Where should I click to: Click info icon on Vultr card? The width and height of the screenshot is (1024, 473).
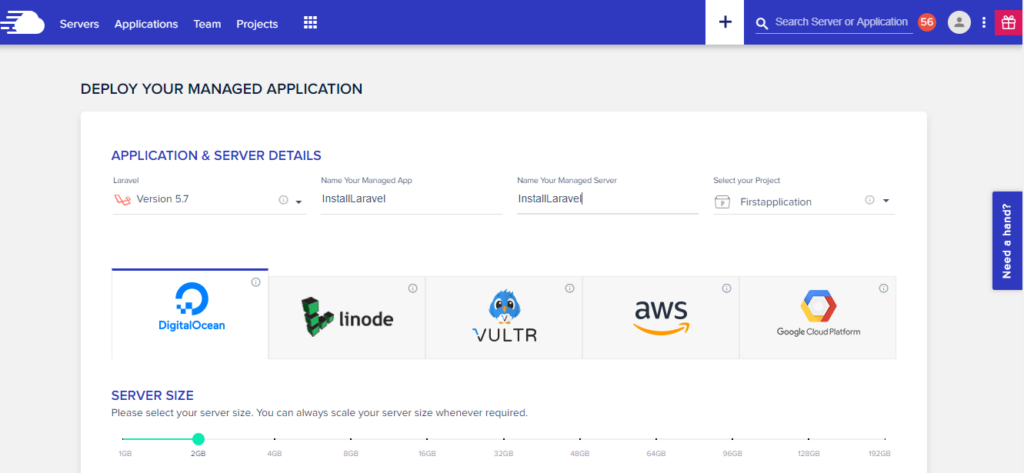[x=569, y=288]
